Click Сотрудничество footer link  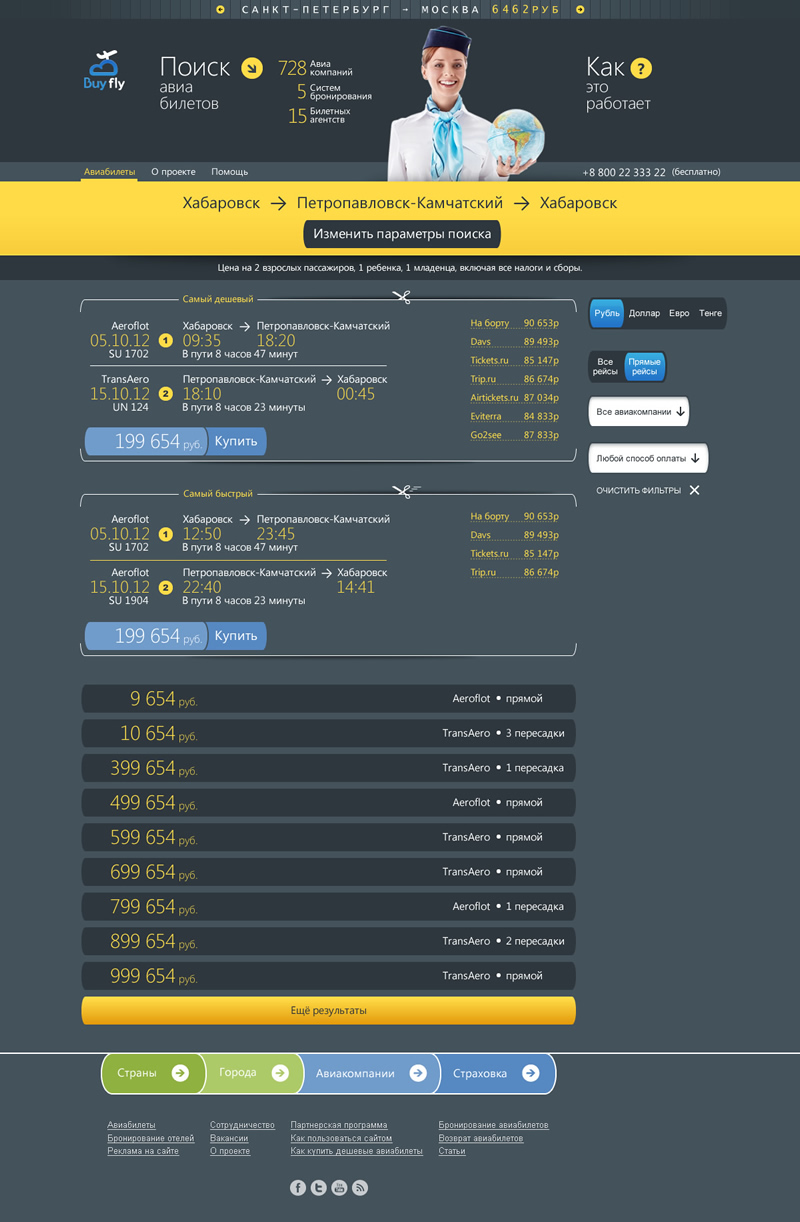point(242,1125)
